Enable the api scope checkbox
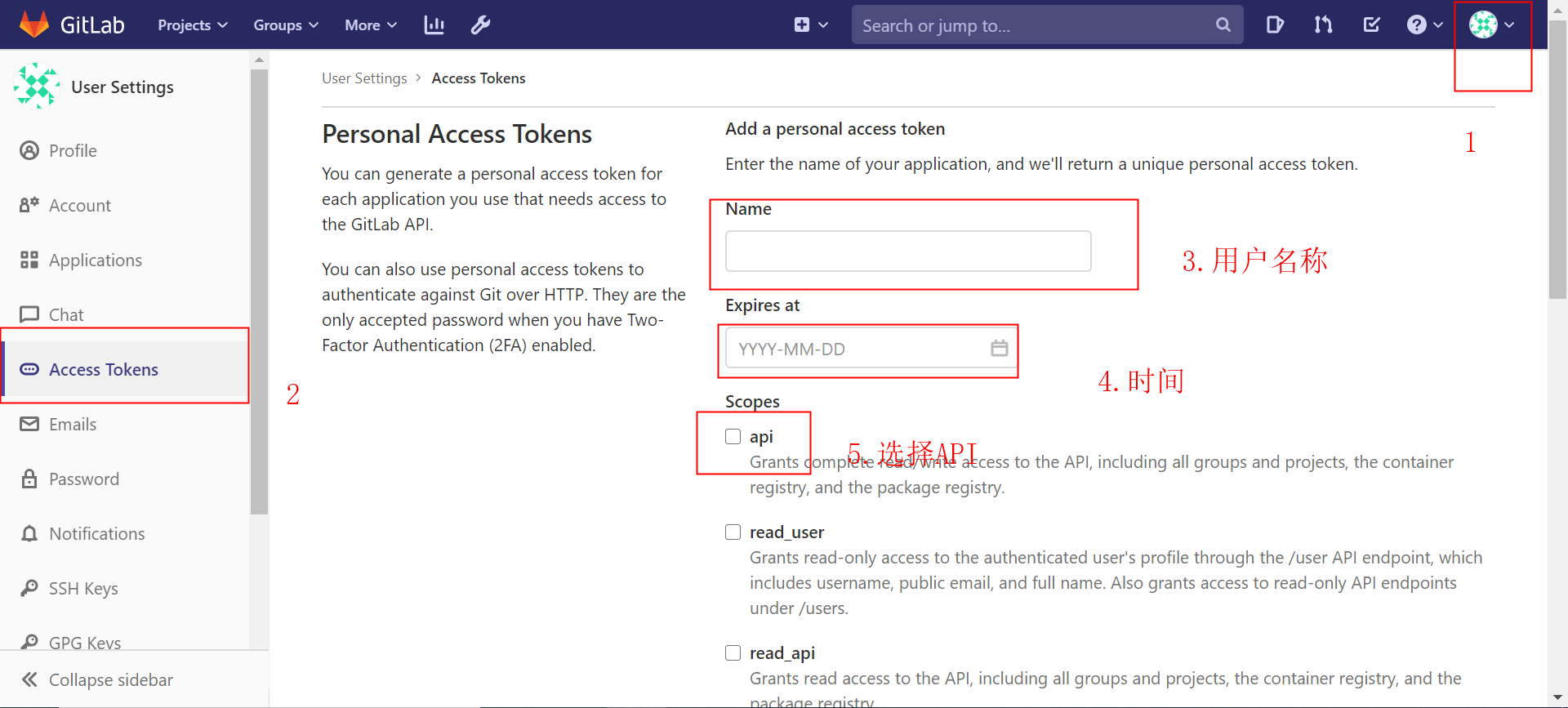 coord(733,437)
